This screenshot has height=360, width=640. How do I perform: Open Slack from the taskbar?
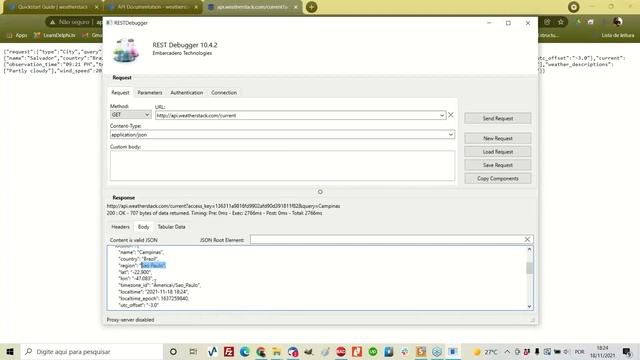pos(405,351)
